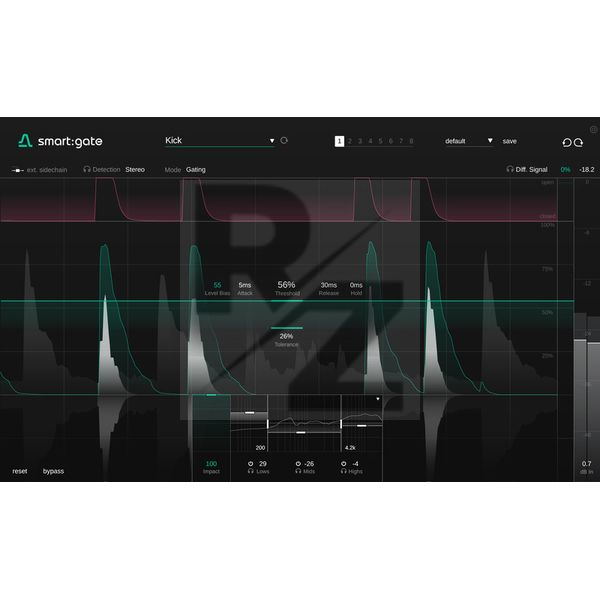Click the Mids band level handle
Image resolution: width=600 pixels, height=600 pixels.
[301, 432]
